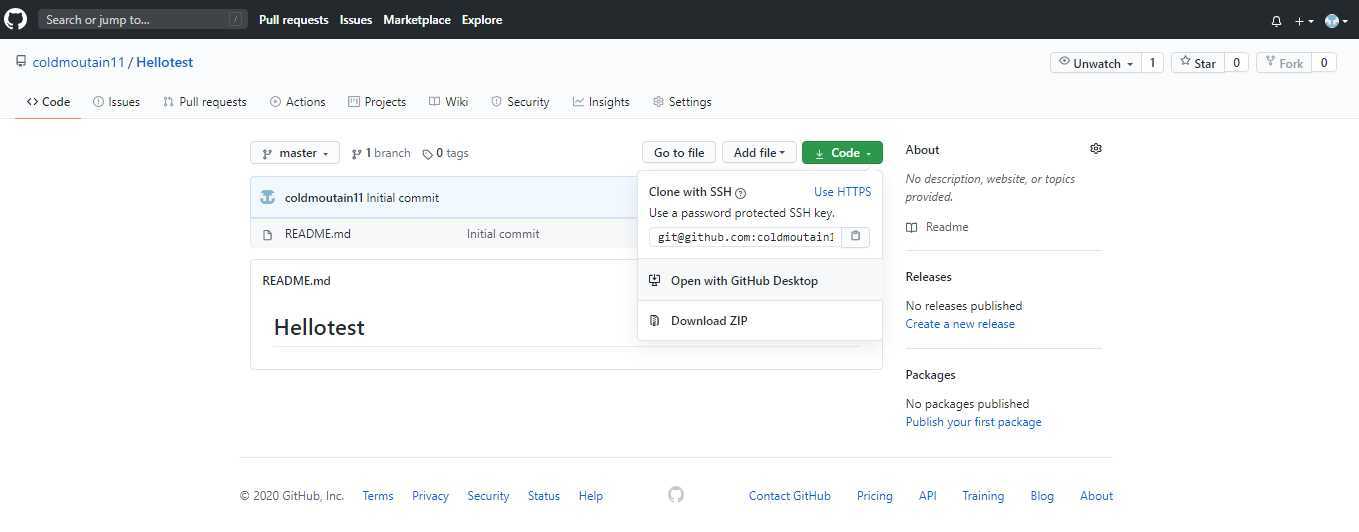Open Explore in top navigation
1359x532 pixels.
click(x=482, y=20)
